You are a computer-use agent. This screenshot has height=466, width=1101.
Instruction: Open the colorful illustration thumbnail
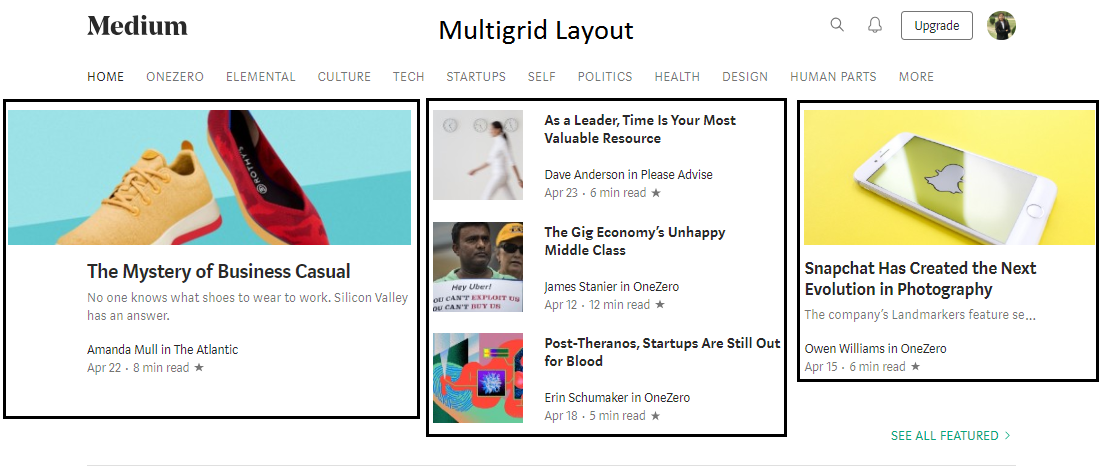point(478,378)
